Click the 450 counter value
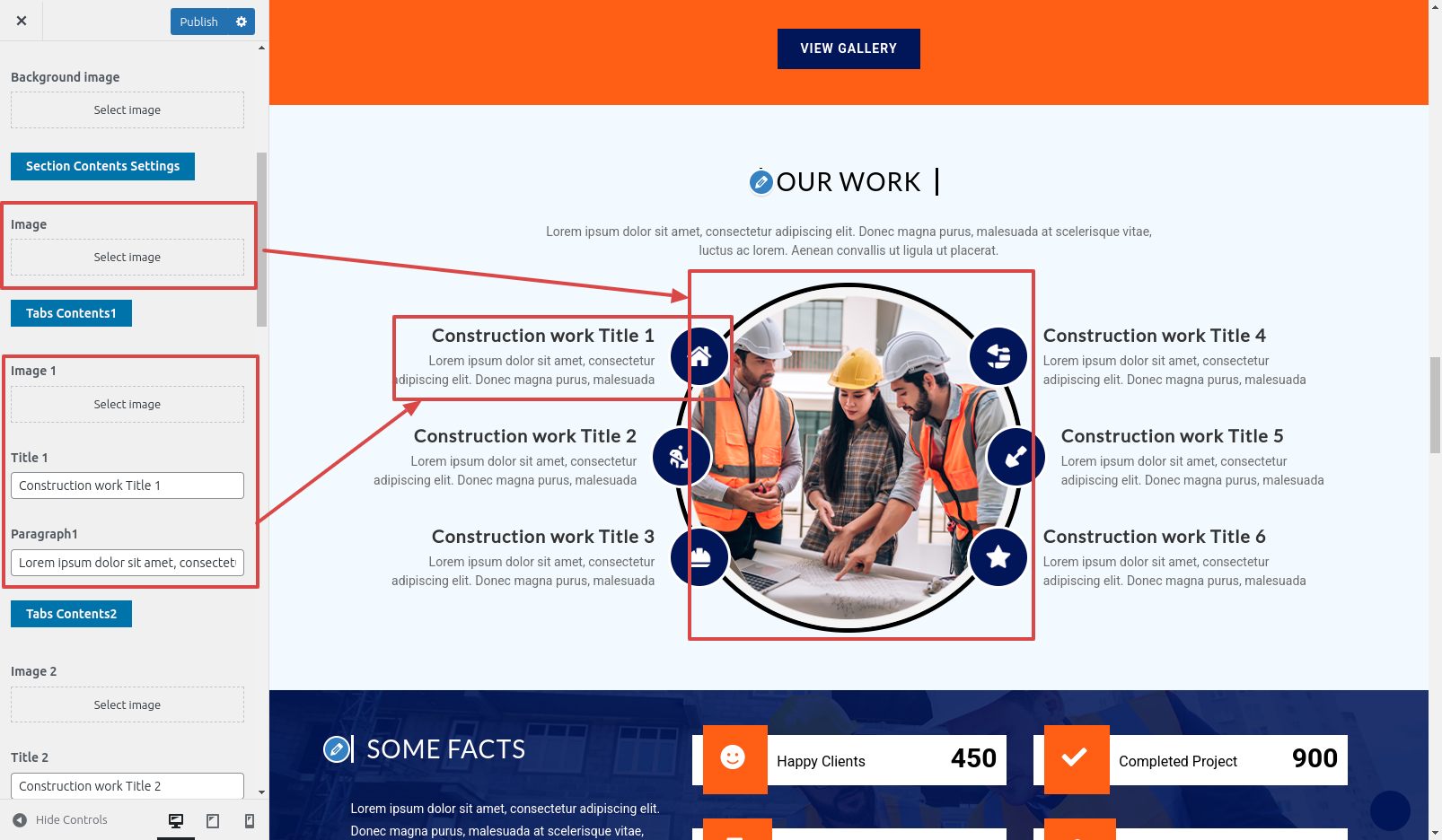The height and width of the screenshot is (840, 1442). [974, 759]
